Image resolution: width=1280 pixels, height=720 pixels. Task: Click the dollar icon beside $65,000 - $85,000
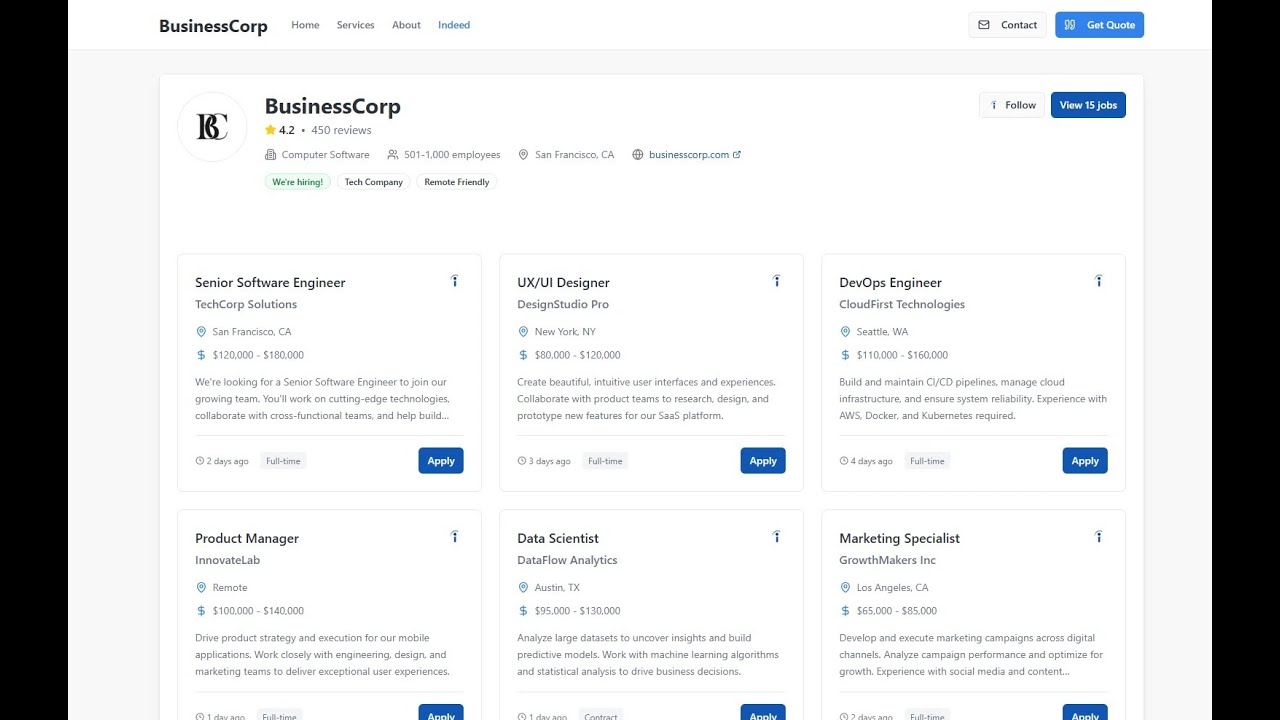pos(845,611)
